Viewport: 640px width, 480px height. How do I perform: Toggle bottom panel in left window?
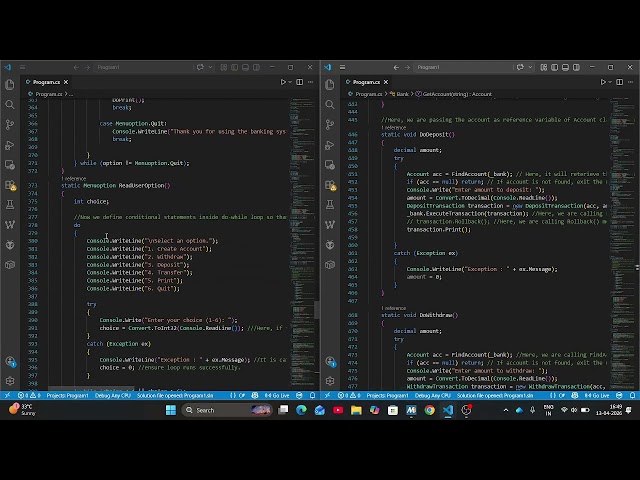(x=245, y=67)
